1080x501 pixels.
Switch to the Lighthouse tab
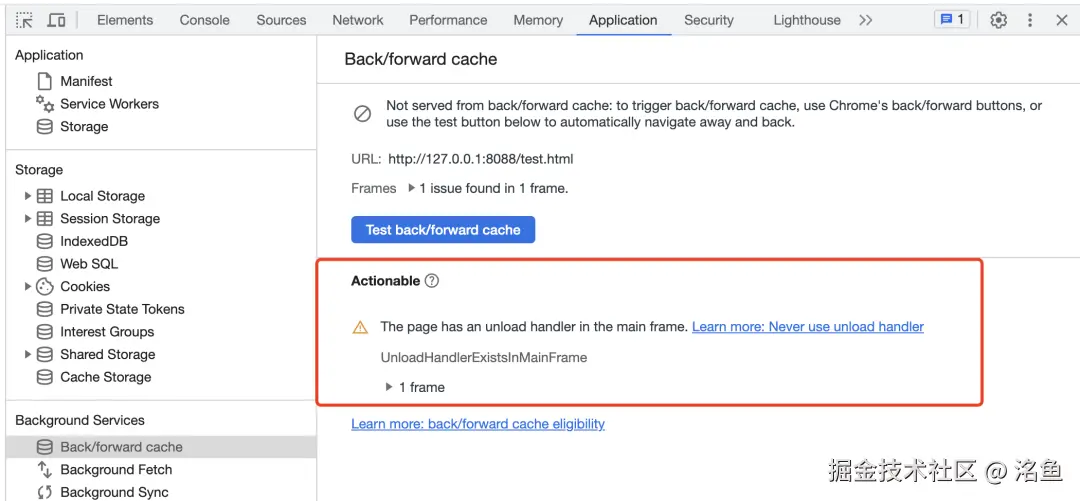pos(806,20)
